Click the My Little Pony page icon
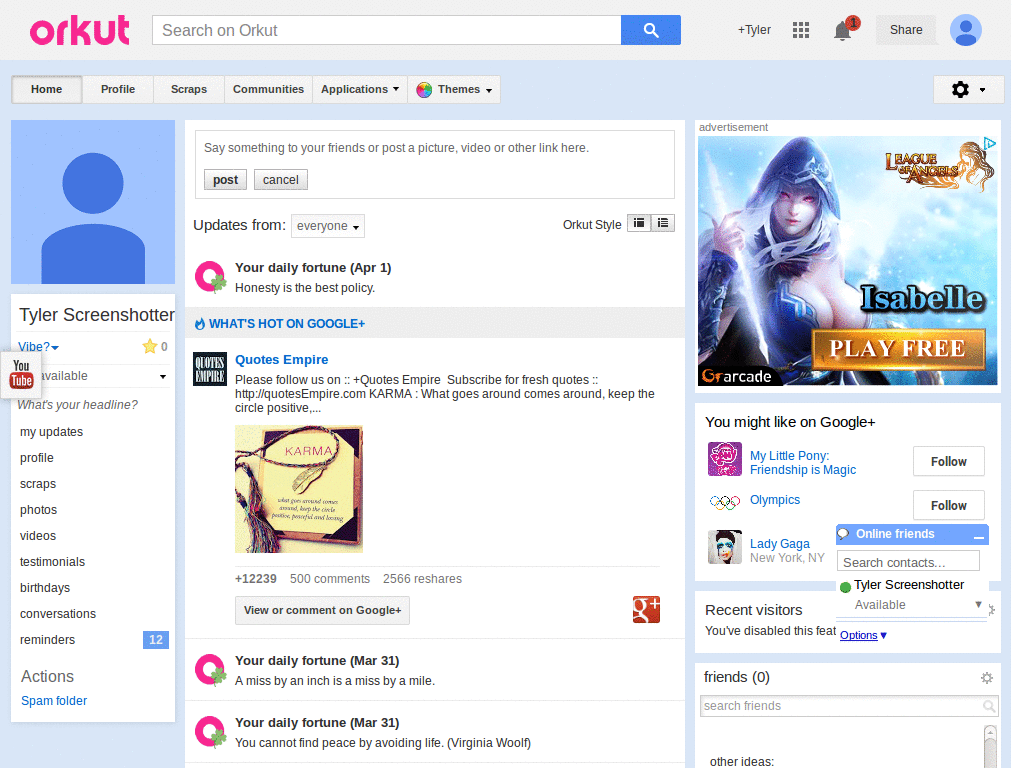 (x=724, y=459)
